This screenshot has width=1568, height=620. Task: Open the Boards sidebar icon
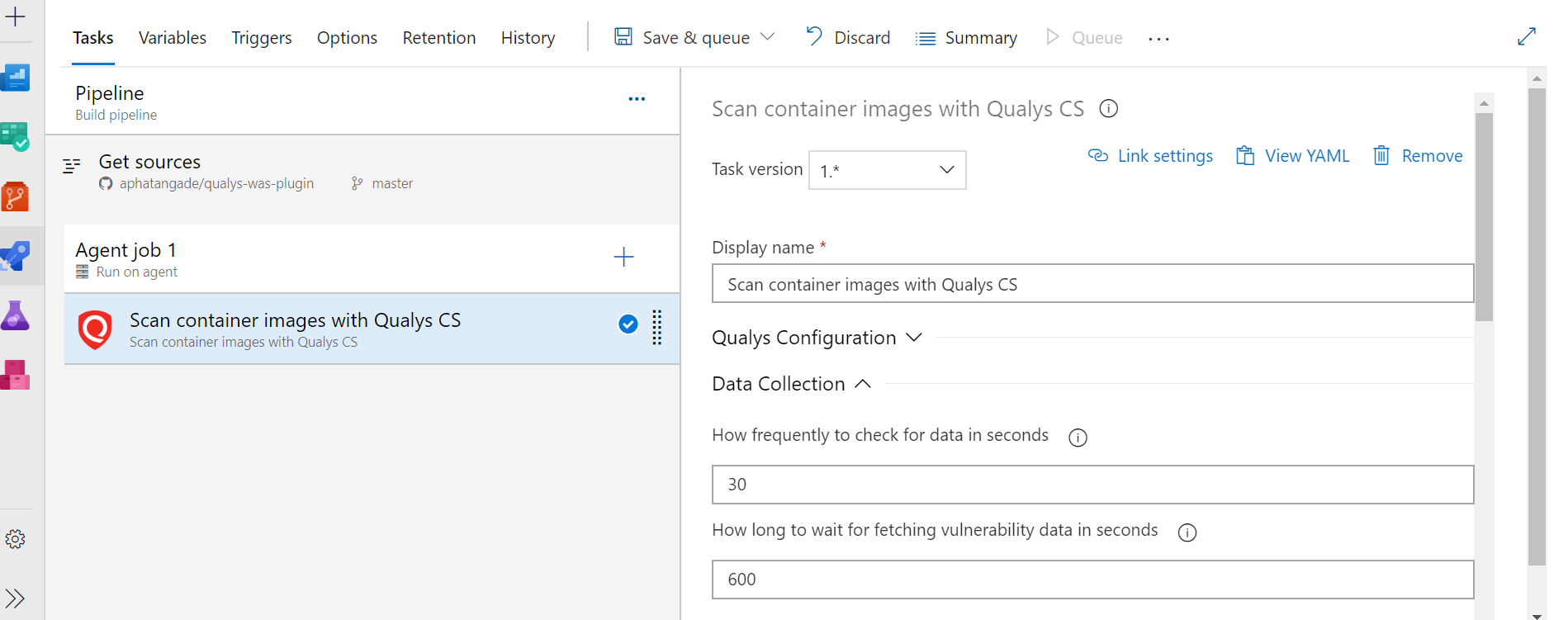tap(15, 137)
